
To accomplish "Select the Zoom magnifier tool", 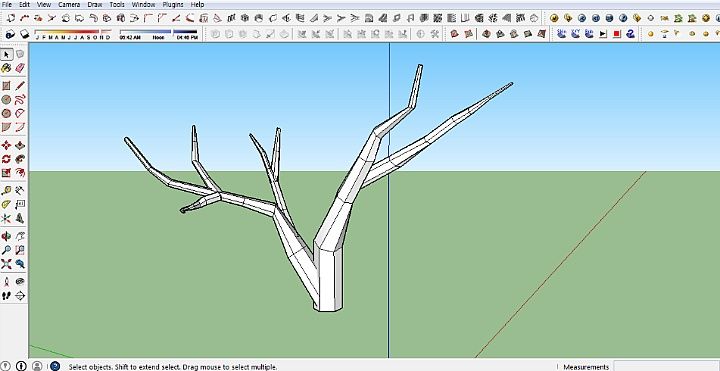I will tap(6, 250).
